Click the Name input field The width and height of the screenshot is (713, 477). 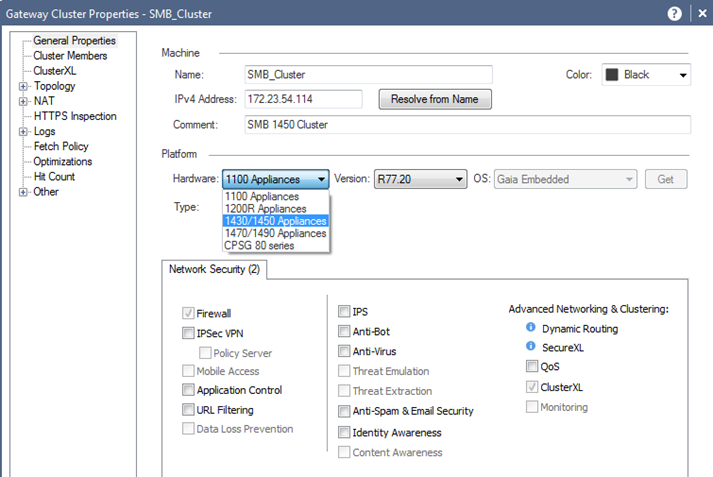pyautogui.click(x=368, y=75)
